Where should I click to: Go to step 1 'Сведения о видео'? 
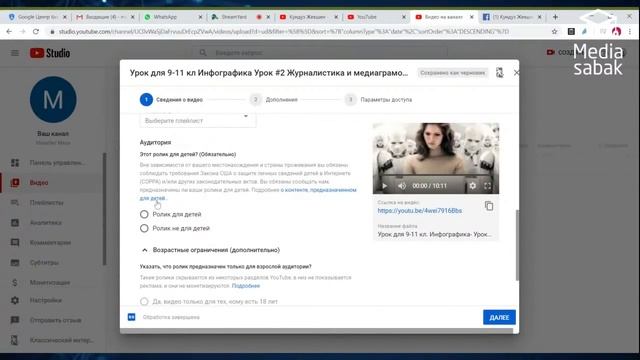171,100
